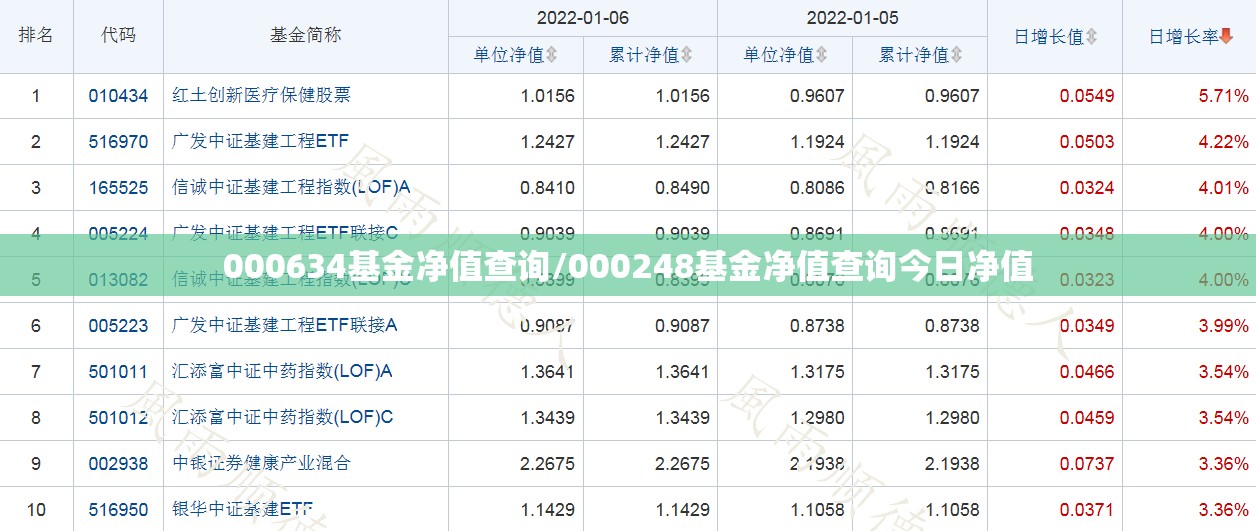The height and width of the screenshot is (531, 1256).
Task: Open 红土创新医疗保健股票 fund page
Action: pyautogui.click(x=262, y=96)
